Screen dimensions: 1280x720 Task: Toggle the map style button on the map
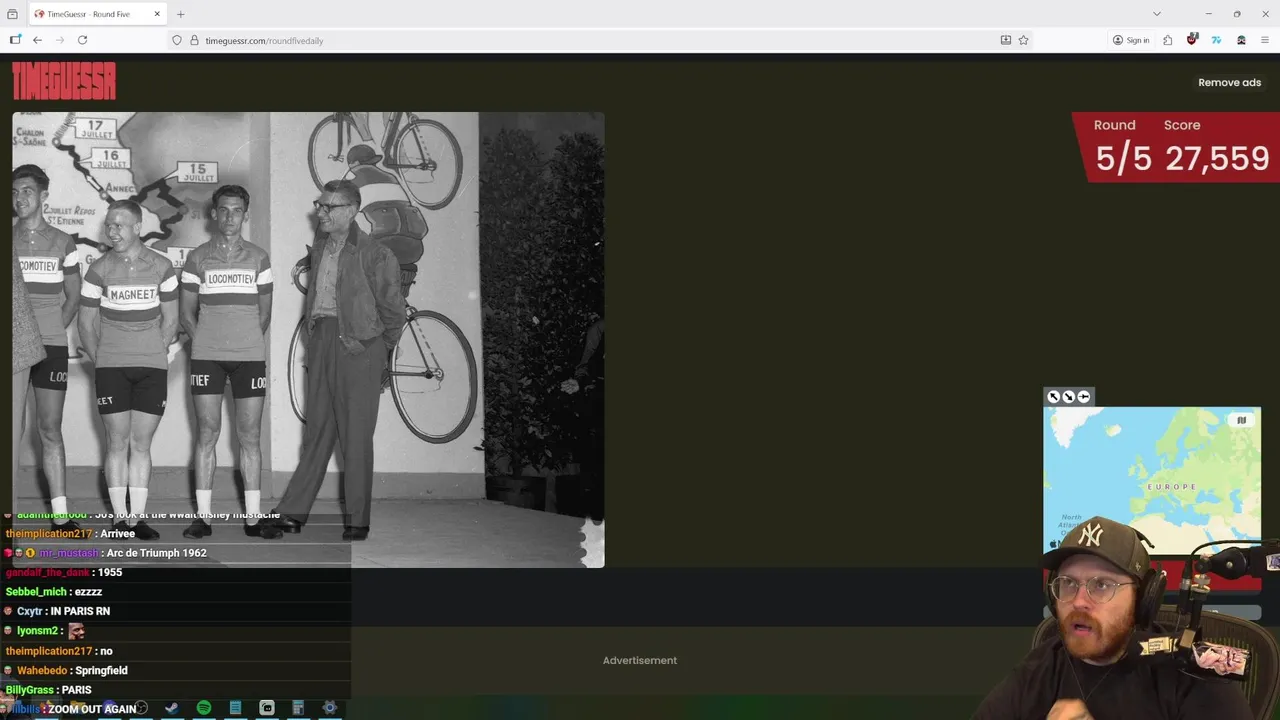pyautogui.click(x=1241, y=420)
